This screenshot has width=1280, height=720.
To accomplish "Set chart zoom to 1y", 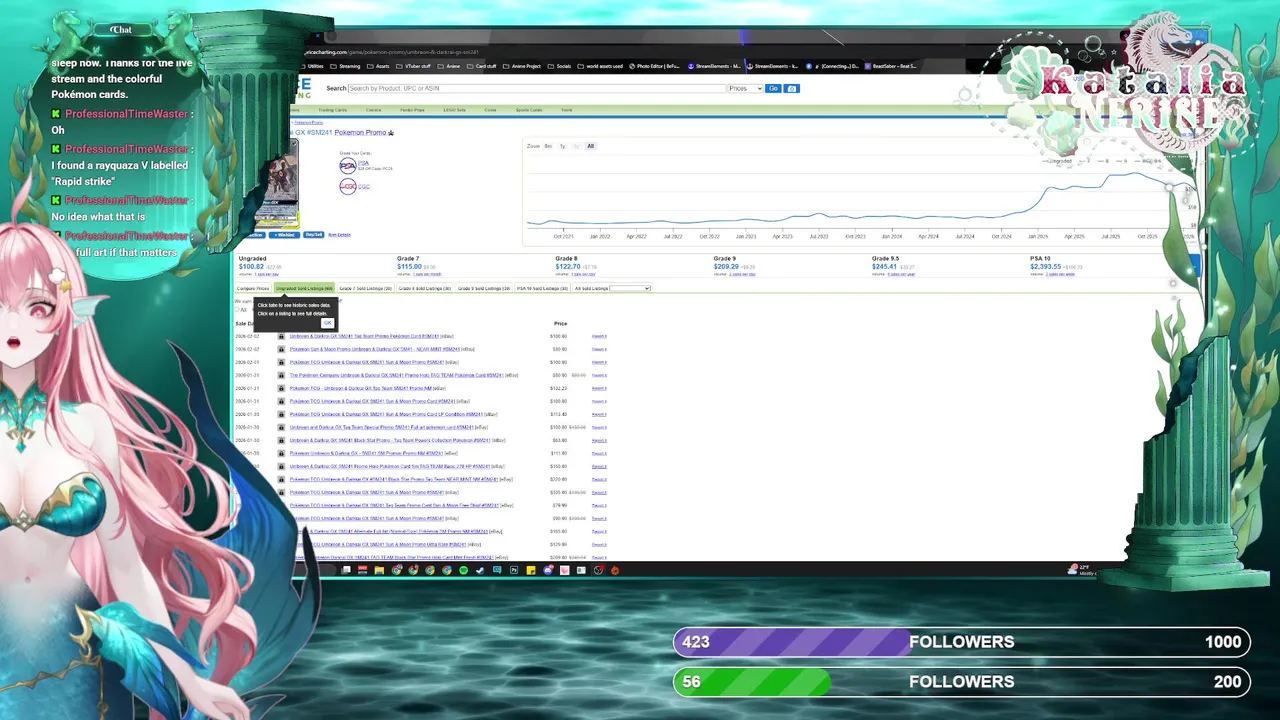I will coord(562,146).
